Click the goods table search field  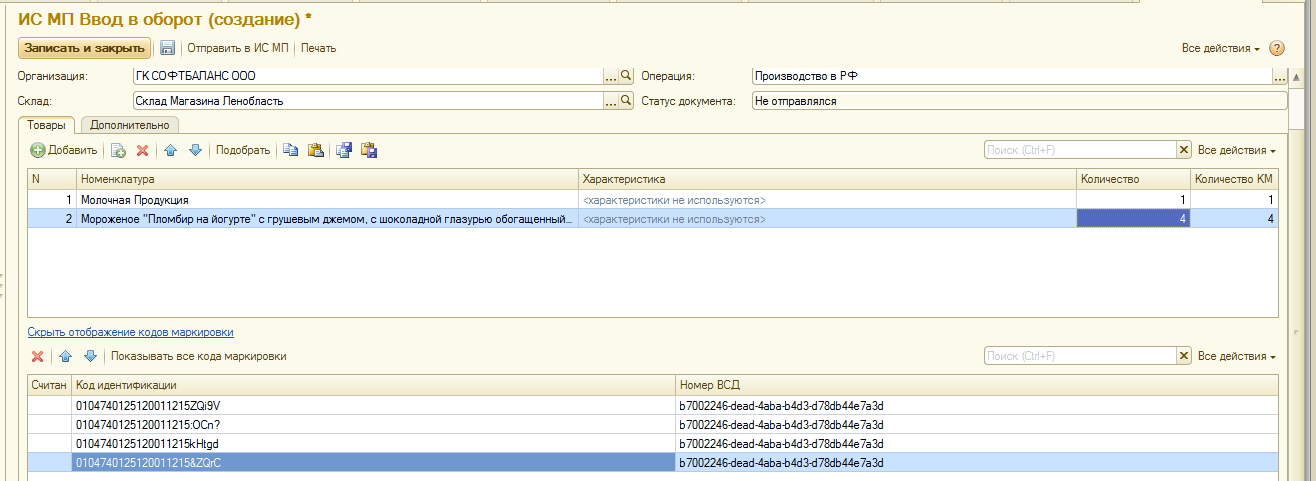click(x=1078, y=150)
